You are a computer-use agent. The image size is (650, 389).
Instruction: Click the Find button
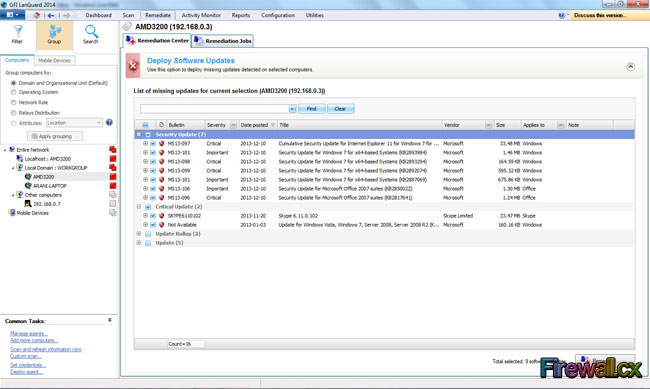312,109
